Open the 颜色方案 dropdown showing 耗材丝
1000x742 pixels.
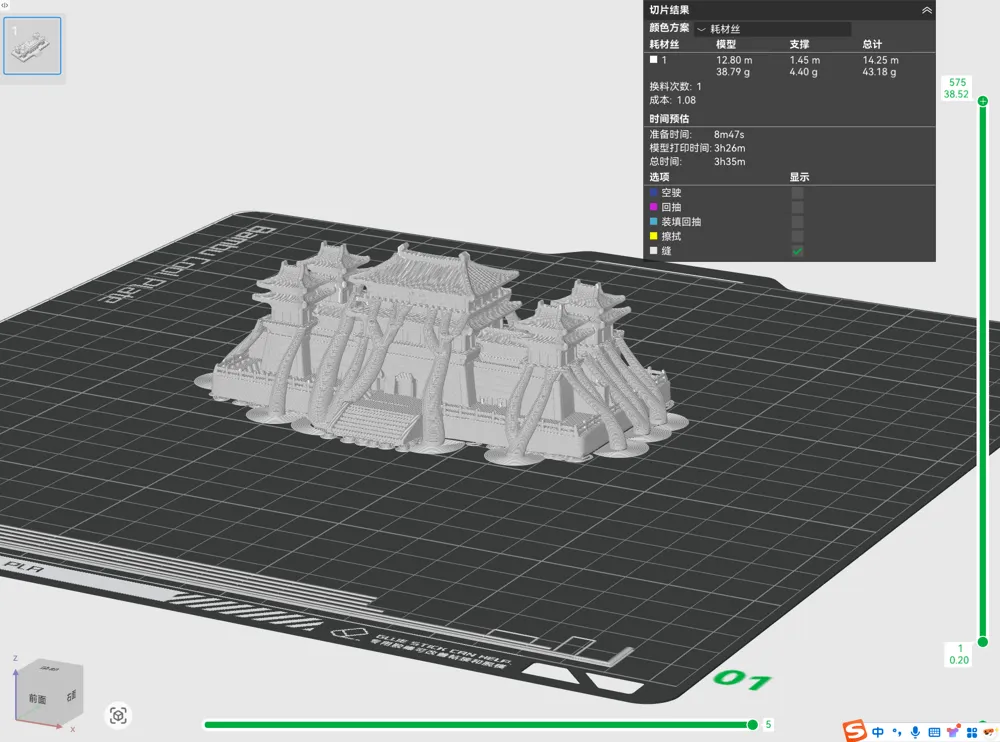pos(773,29)
